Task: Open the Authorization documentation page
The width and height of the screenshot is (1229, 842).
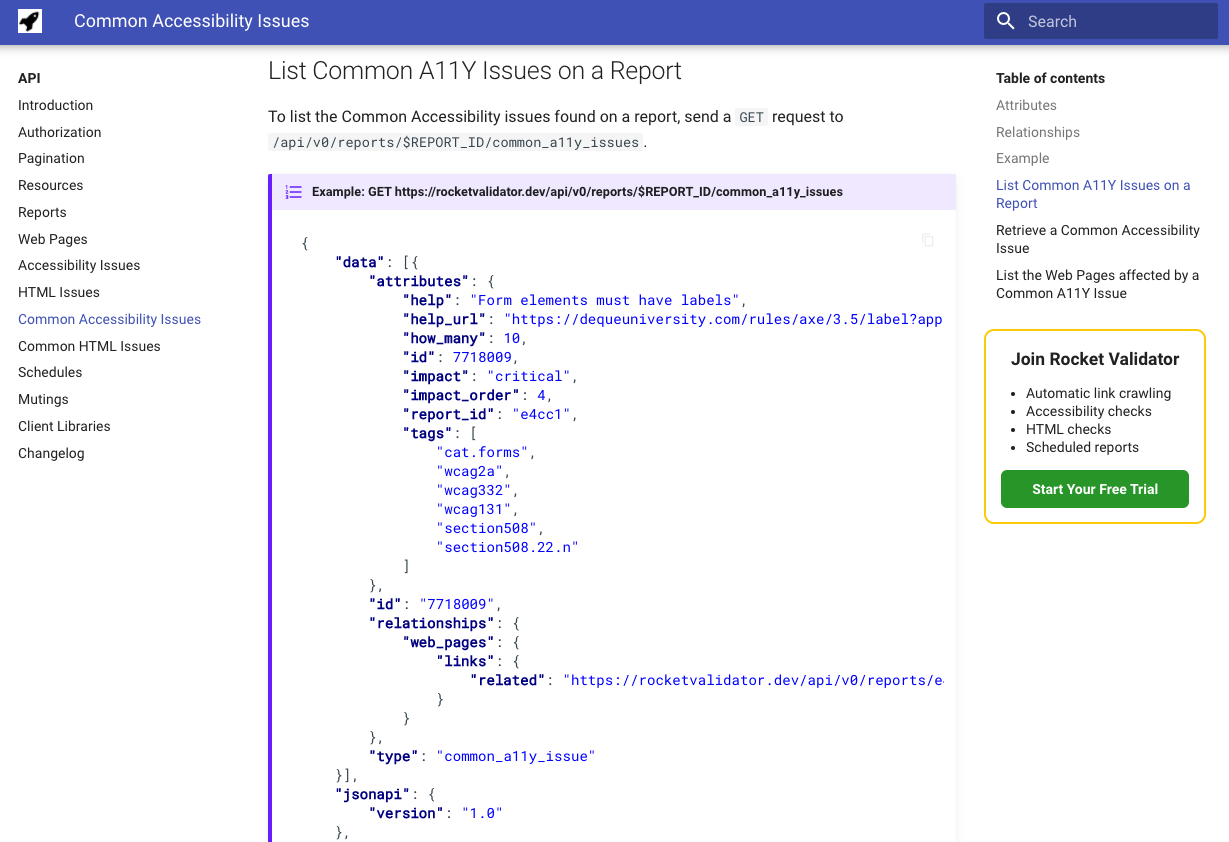Action: pyautogui.click(x=59, y=131)
